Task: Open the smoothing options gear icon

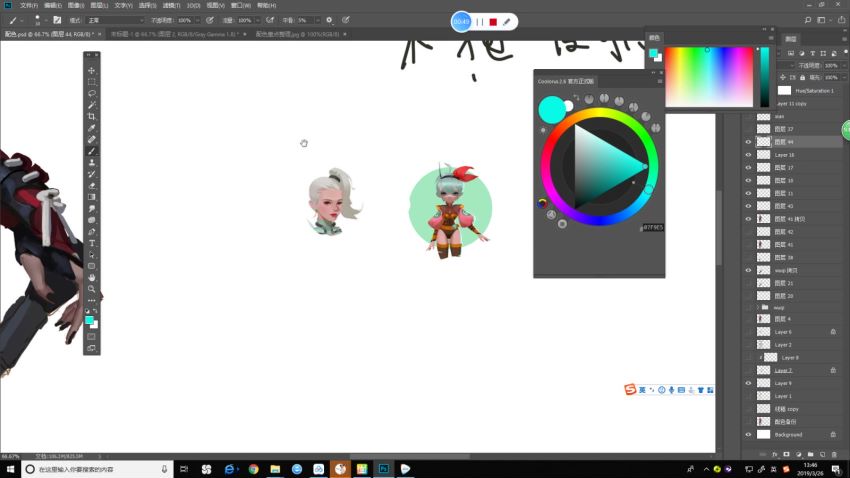Action: [329, 20]
